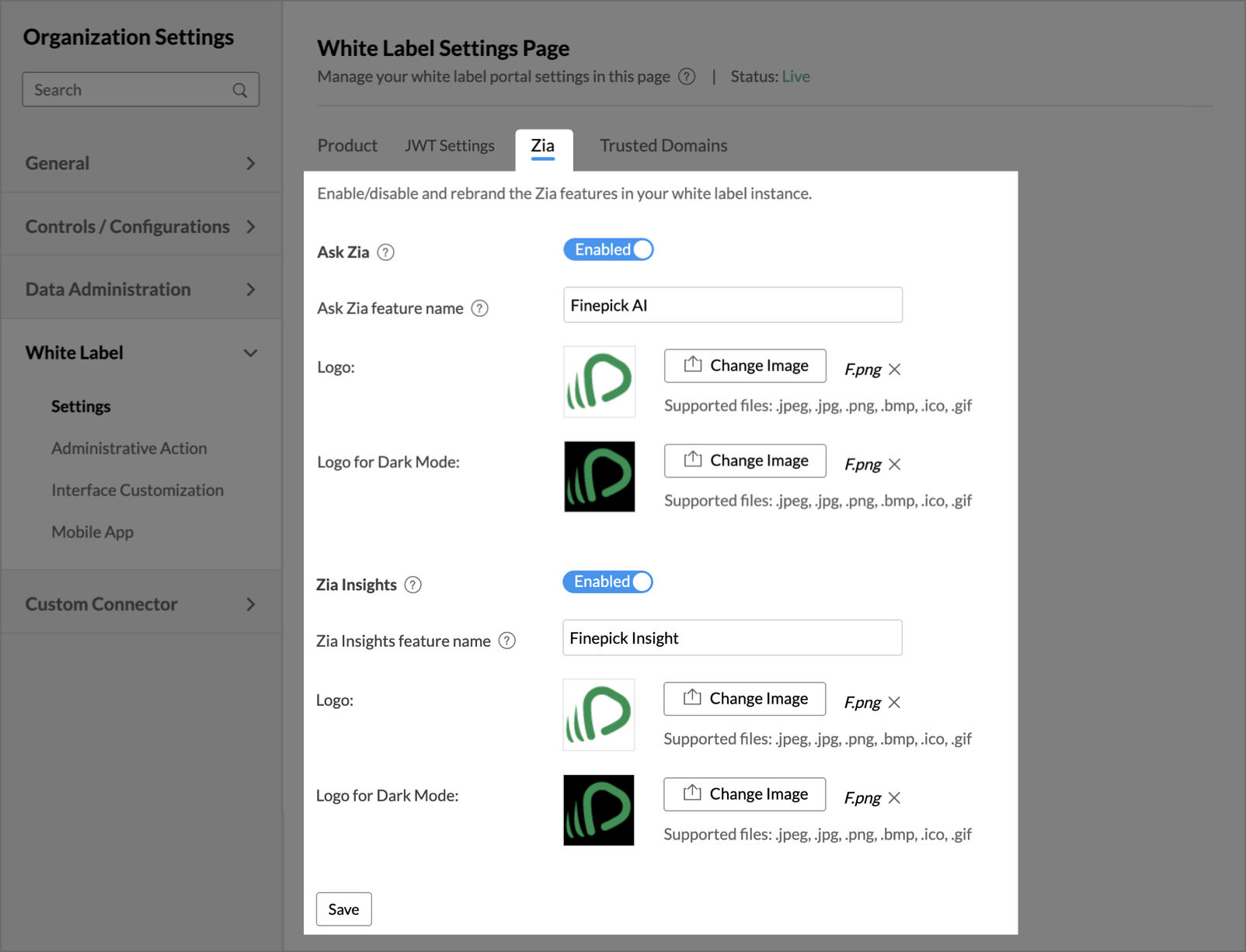This screenshot has width=1246, height=952.
Task: Click help icon next to Ask Zia
Action: click(385, 252)
